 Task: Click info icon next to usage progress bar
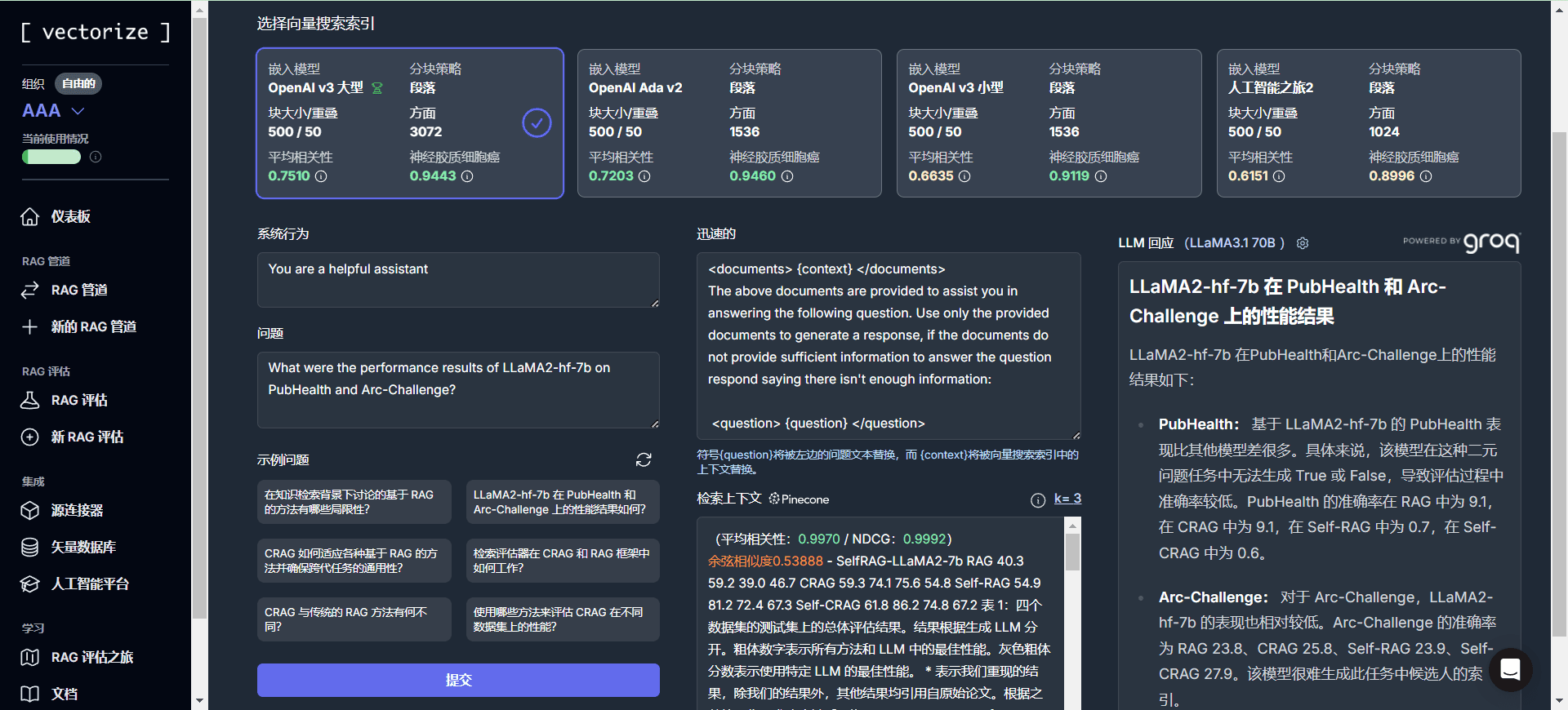coord(96,157)
